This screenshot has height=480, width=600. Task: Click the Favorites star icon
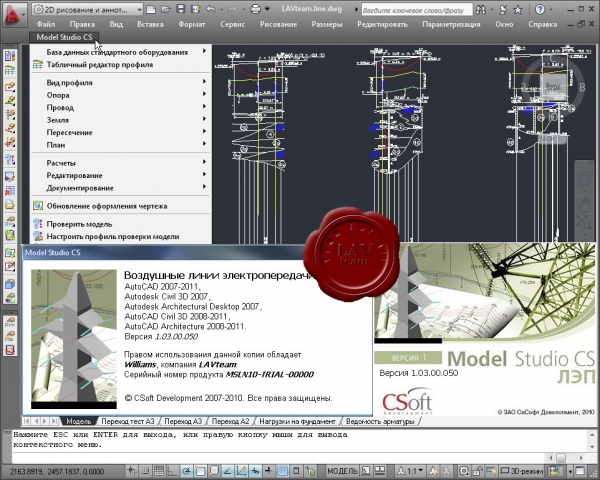point(517,10)
